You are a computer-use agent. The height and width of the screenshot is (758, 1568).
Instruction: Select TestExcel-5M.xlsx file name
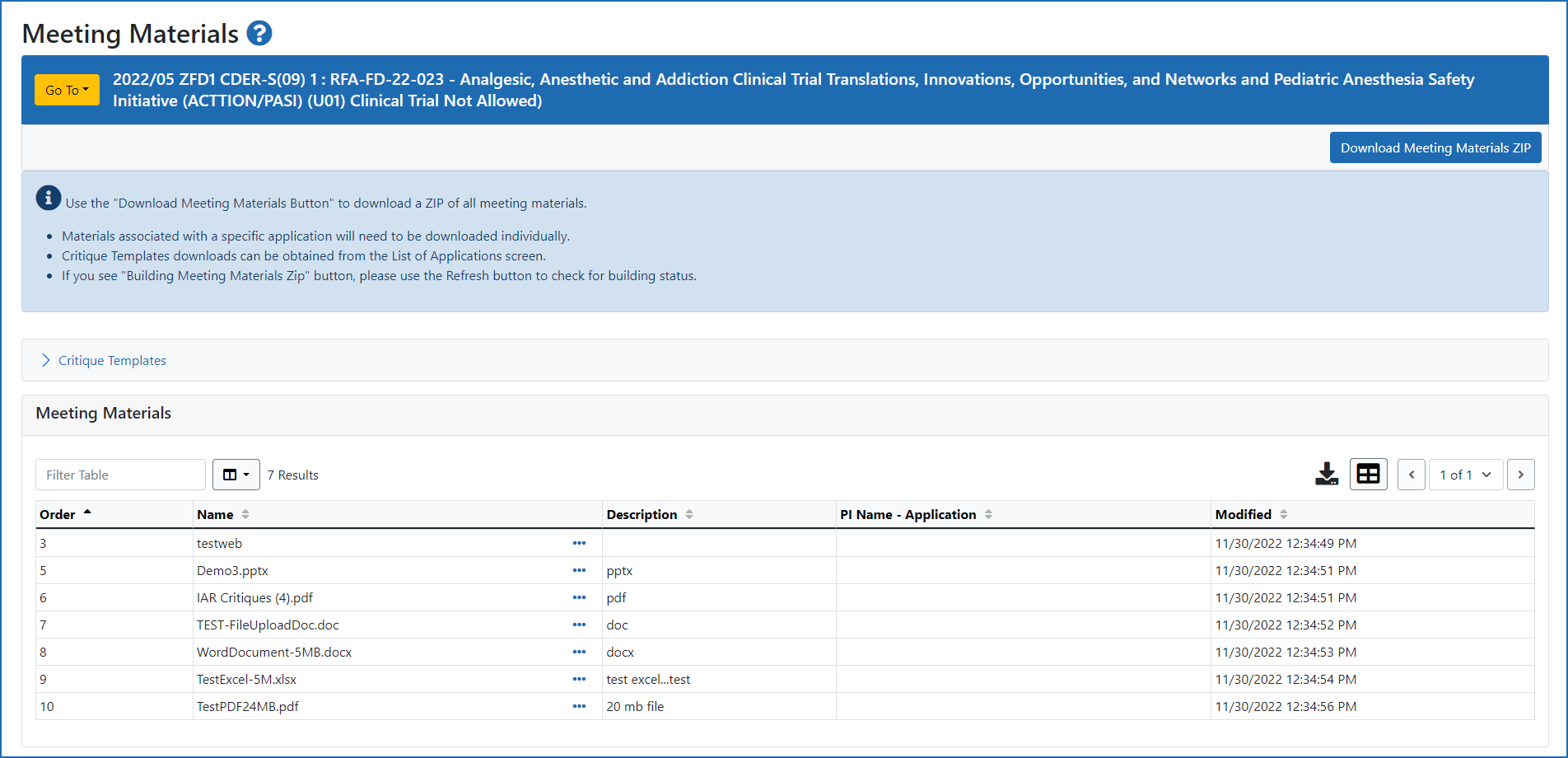pos(246,679)
